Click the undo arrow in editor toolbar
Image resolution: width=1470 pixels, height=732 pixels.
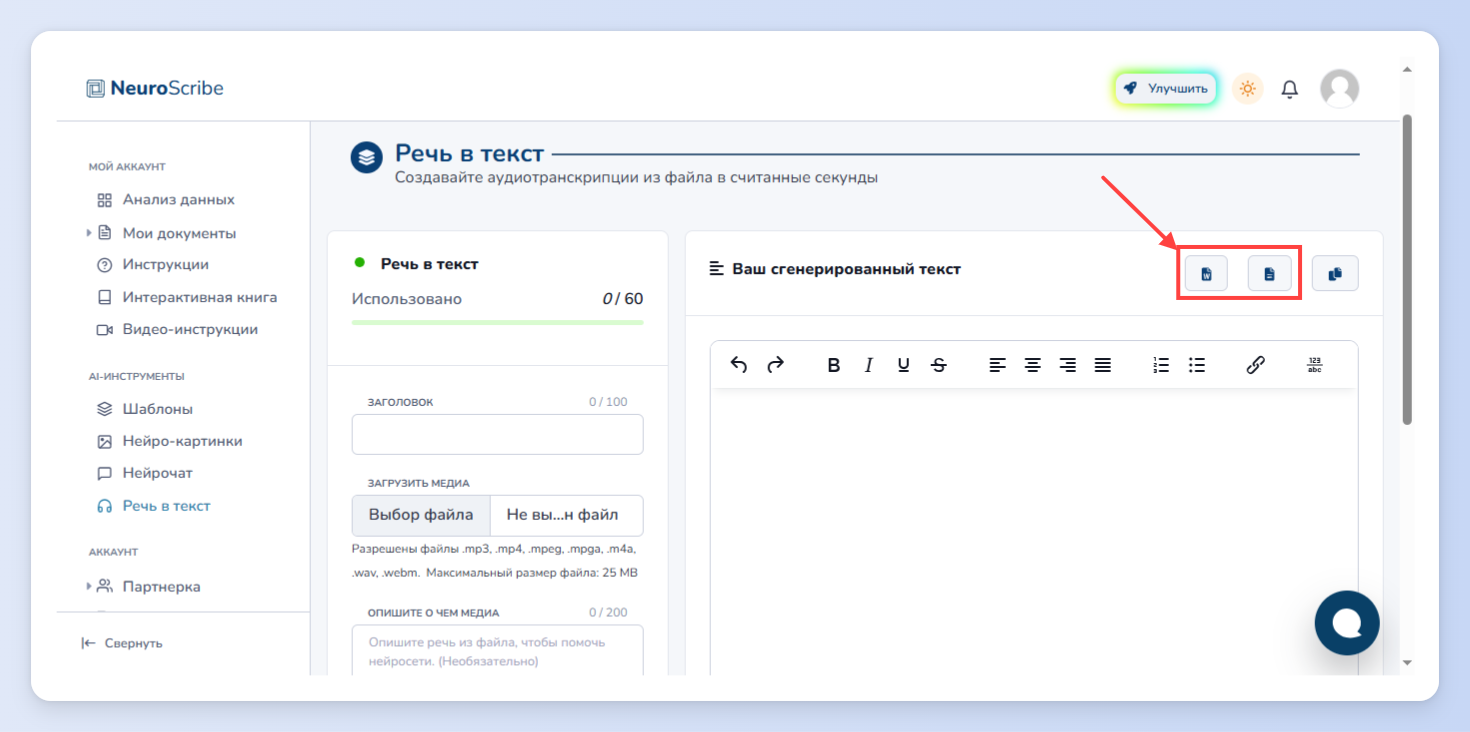pyautogui.click(x=739, y=365)
